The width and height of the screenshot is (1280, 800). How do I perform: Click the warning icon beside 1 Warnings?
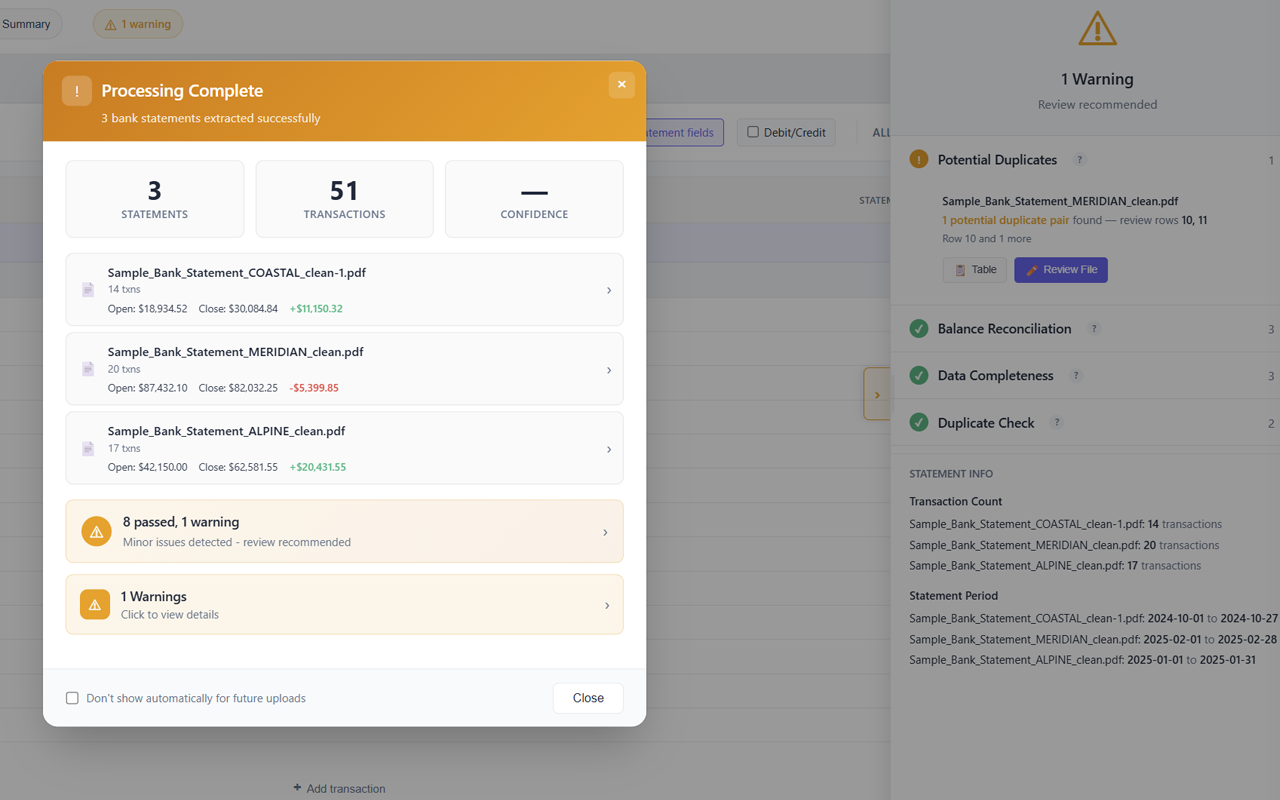click(95, 605)
